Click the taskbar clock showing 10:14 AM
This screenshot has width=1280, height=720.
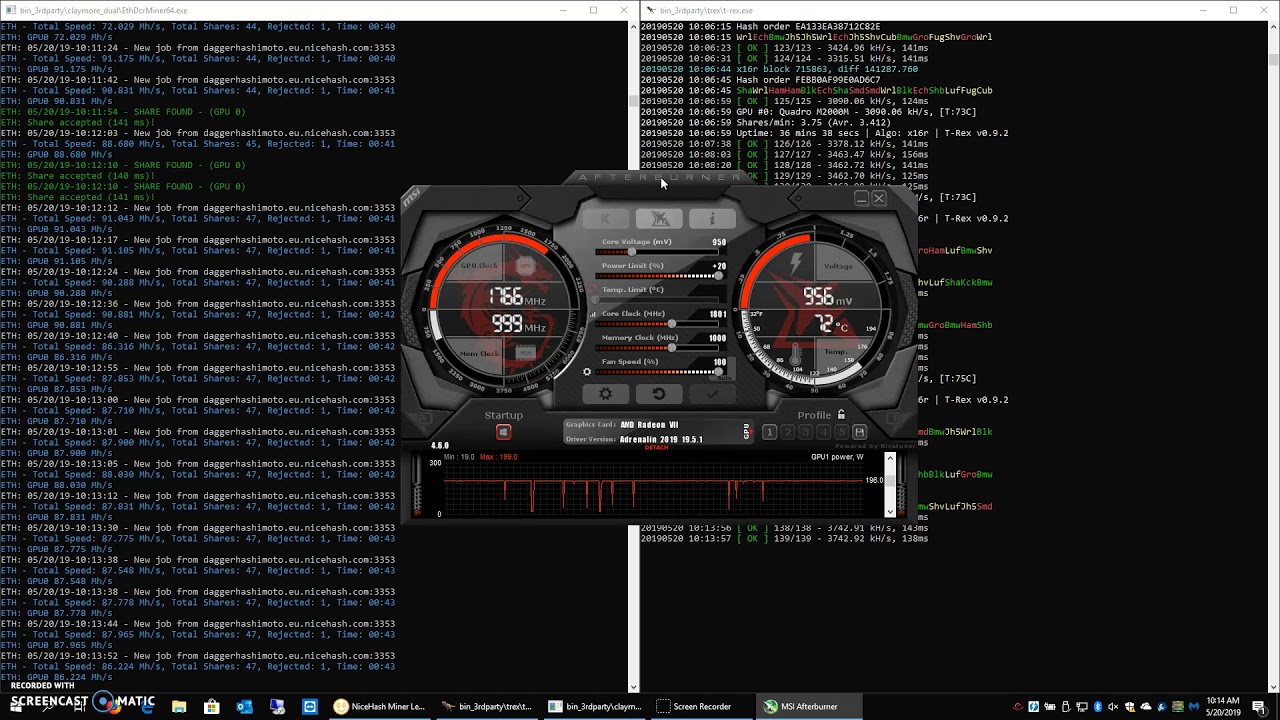[x=1223, y=706]
